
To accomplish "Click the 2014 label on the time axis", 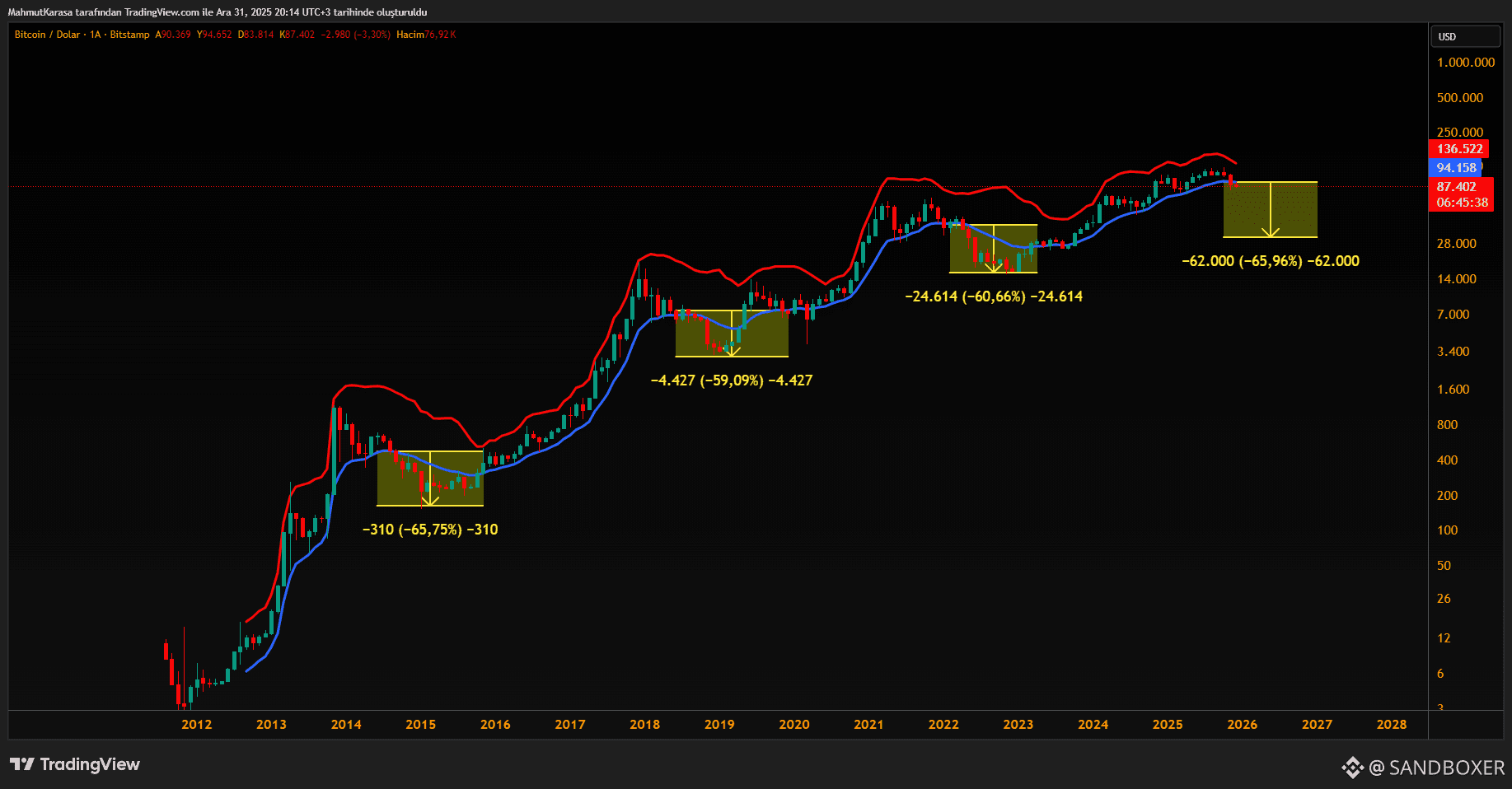I will tap(346, 725).
